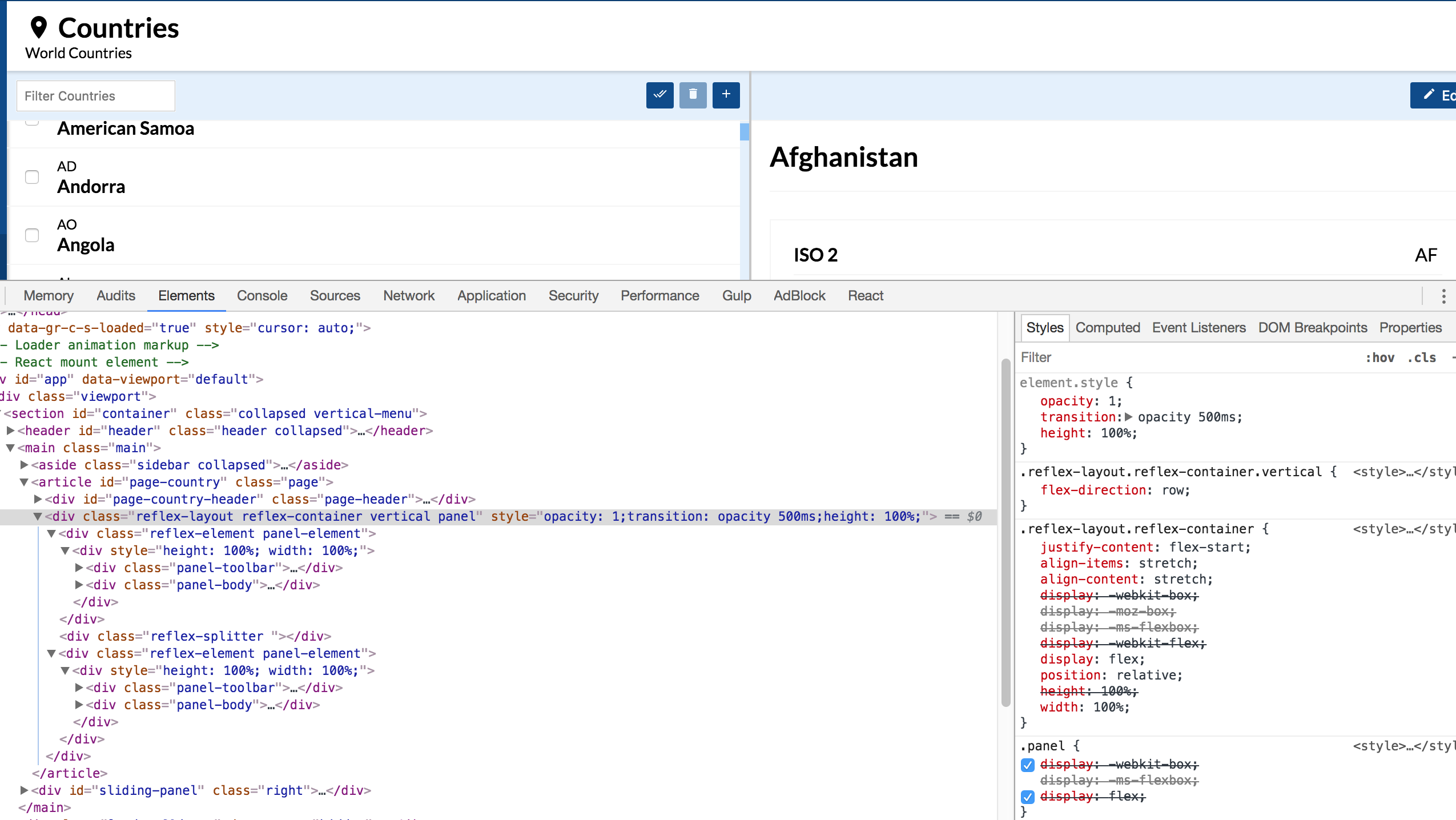
Task: Open the DevTools three-dot menu
Action: [x=1443, y=296]
